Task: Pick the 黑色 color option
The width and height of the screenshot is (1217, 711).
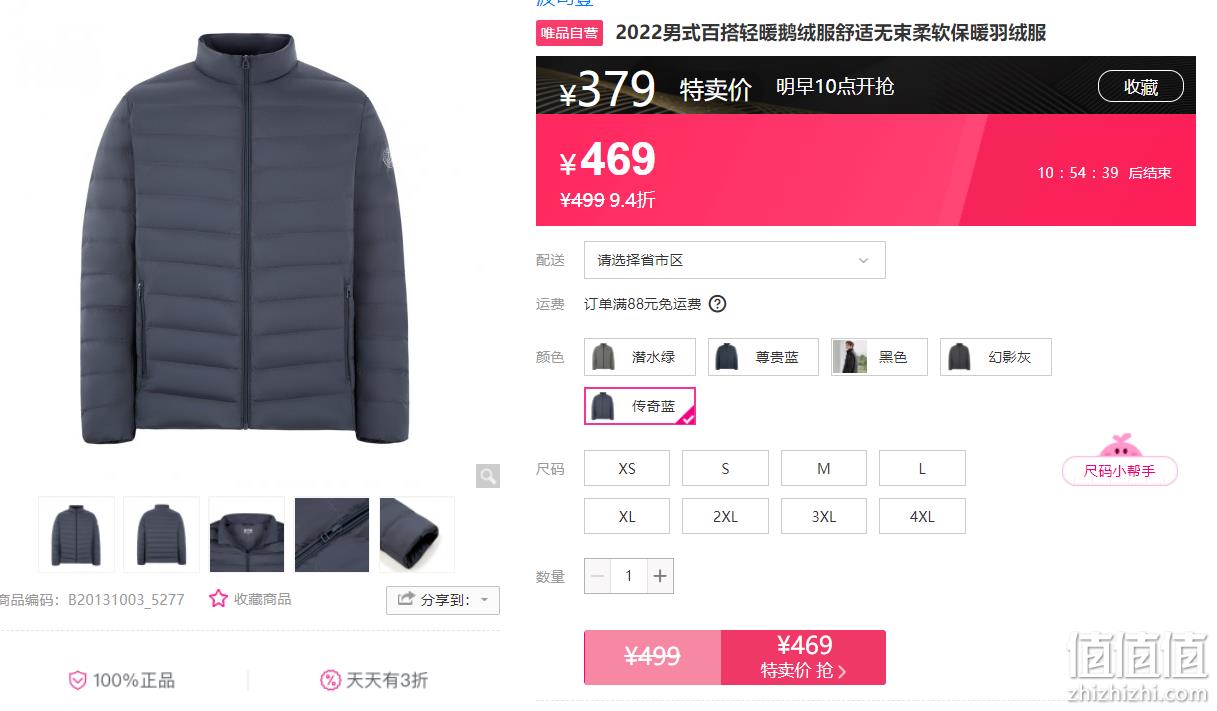Action: [x=879, y=357]
